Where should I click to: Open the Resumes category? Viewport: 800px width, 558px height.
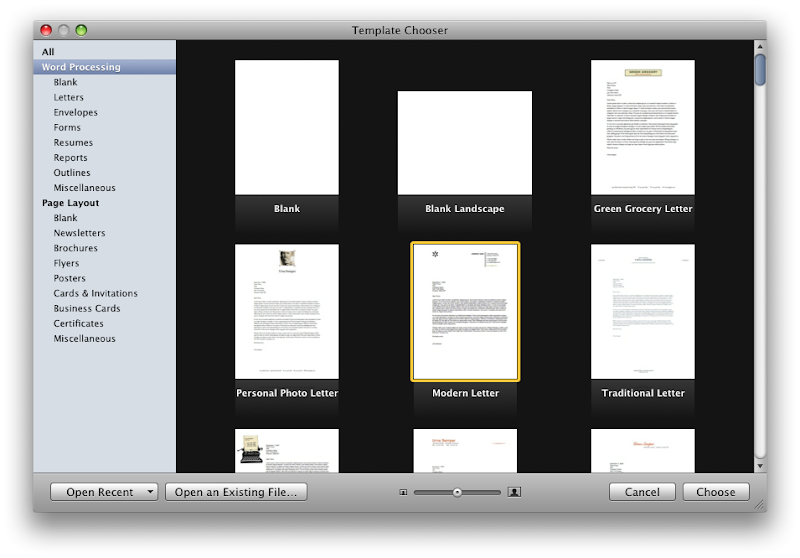73,143
